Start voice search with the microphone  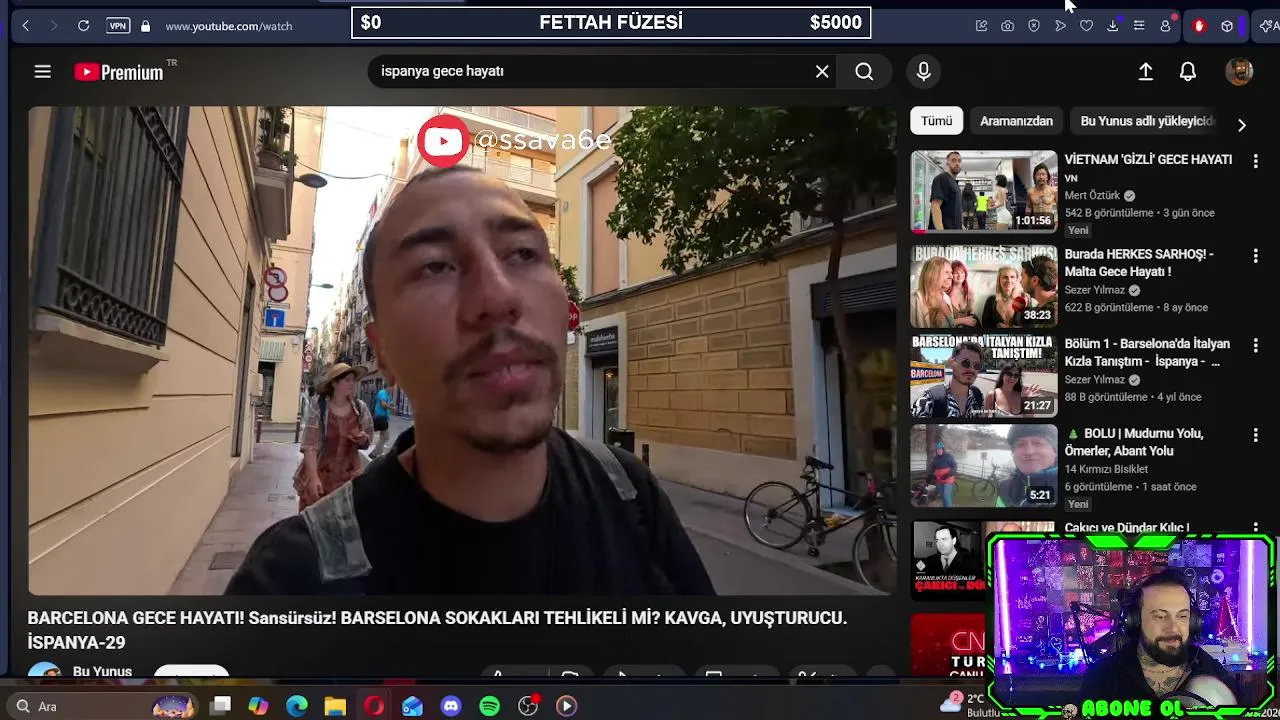coord(923,71)
